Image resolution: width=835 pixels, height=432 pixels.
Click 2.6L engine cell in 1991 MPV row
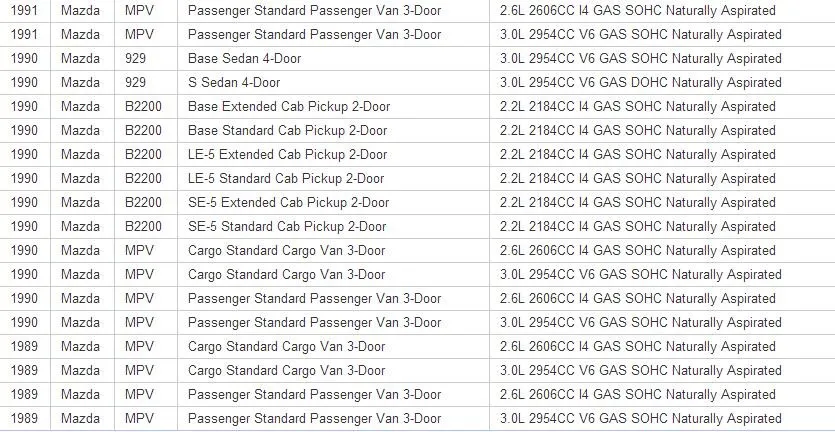tap(662, 11)
